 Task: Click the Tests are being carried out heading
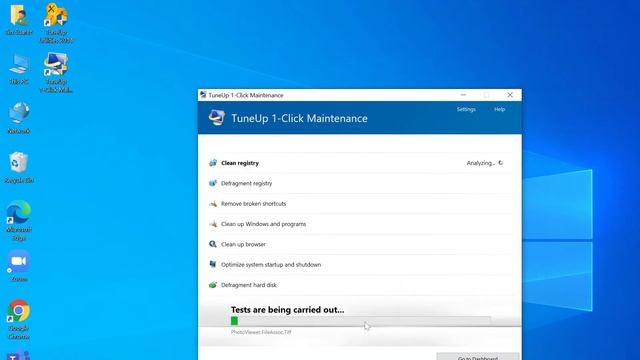287,310
